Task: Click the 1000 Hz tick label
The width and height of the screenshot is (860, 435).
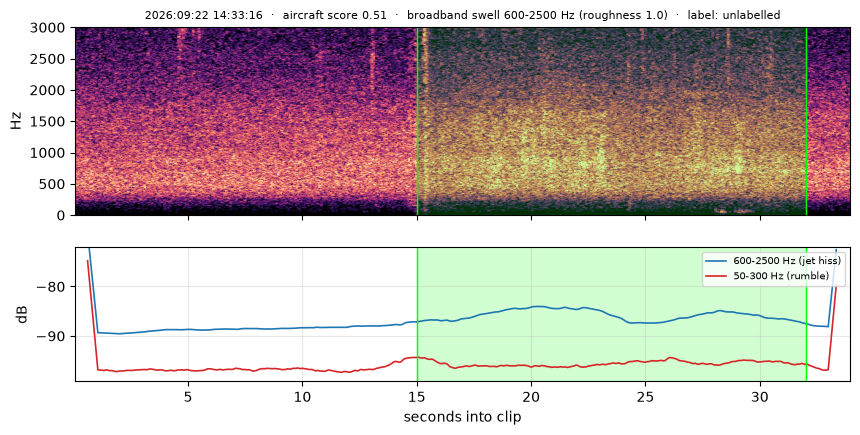Action: click(x=47, y=153)
